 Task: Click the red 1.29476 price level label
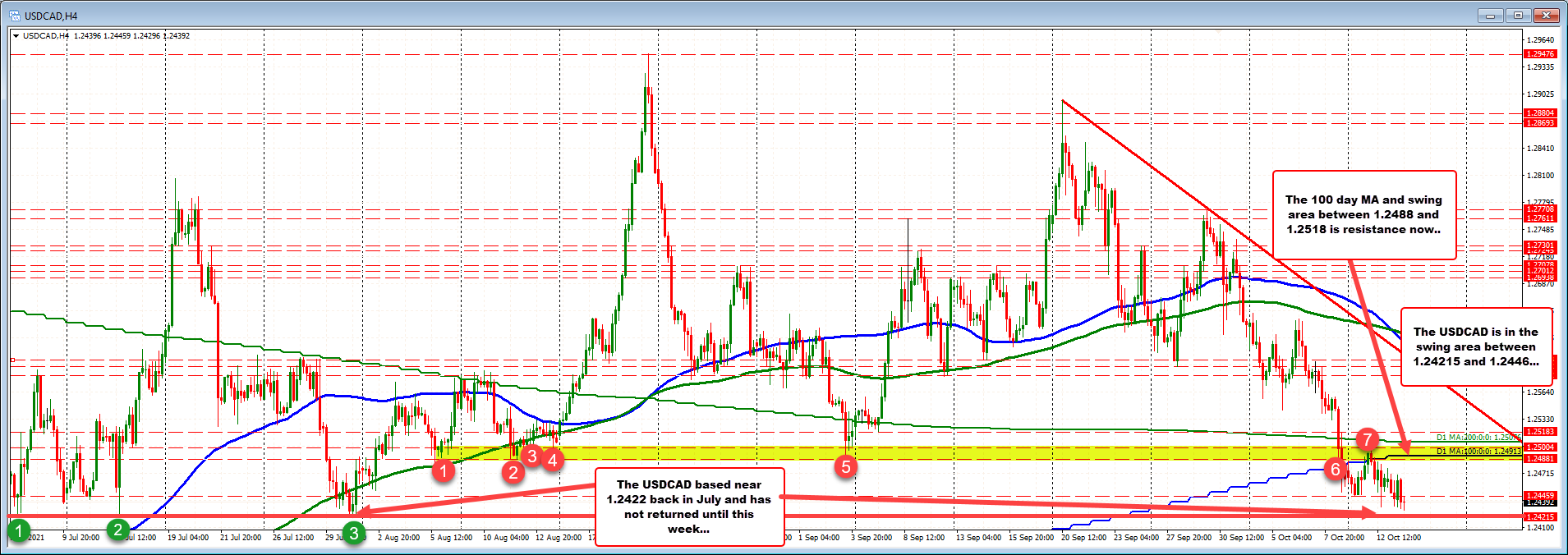pyautogui.click(x=1539, y=54)
